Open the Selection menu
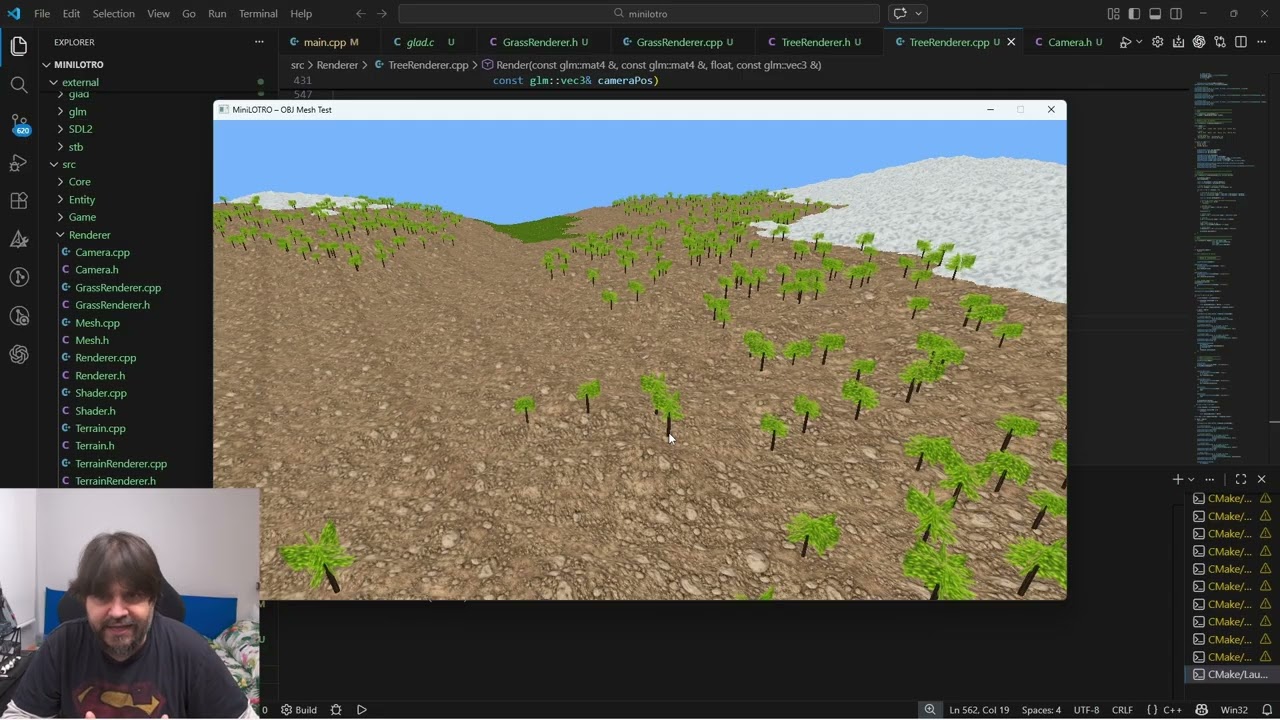The width and height of the screenshot is (1280, 720). (x=113, y=14)
